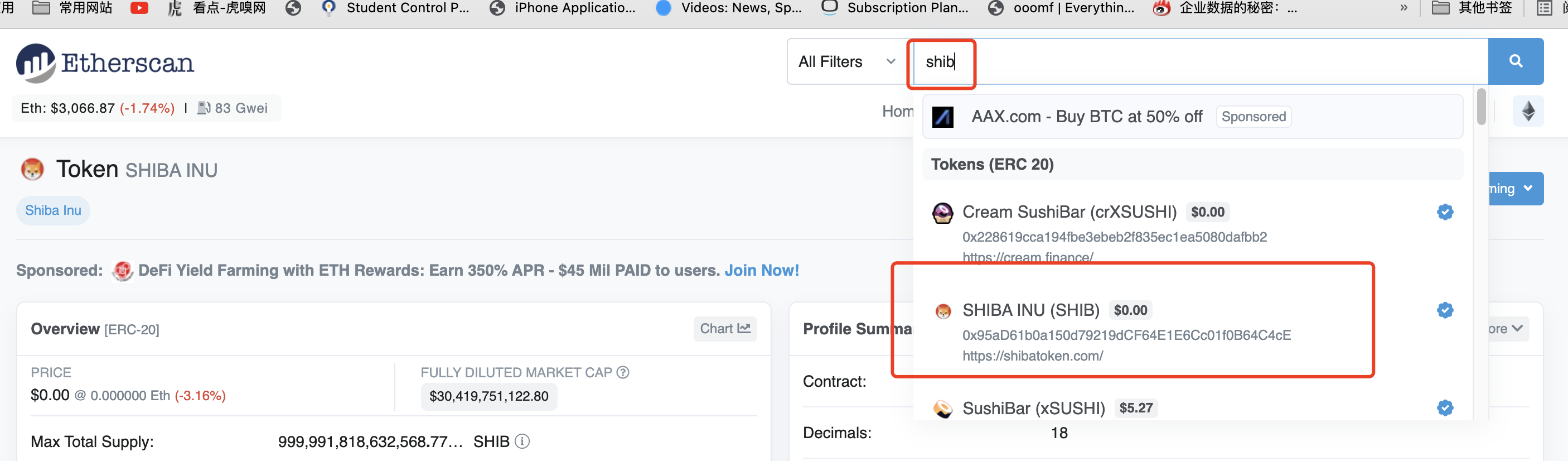Select SHIBA INU (SHIB) search result
The width and height of the screenshot is (1568, 461).
tap(1031, 310)
